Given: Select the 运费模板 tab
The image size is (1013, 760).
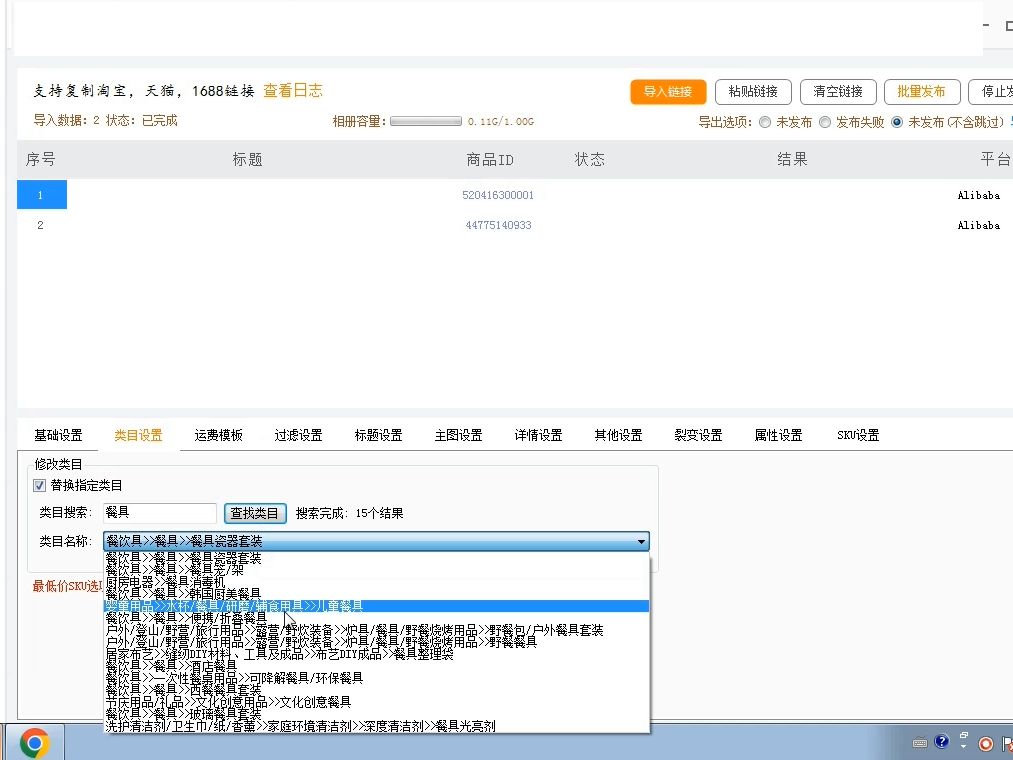Looking at the screenshot, I should [x=218, y=435].
